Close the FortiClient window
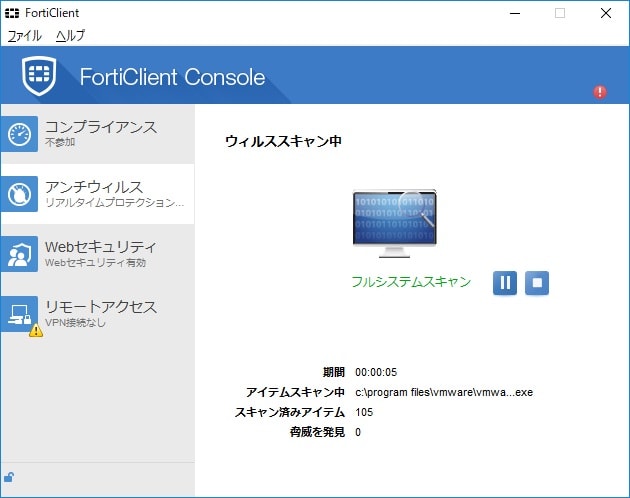Screen dimensions: 630x498 coord(606,13)
